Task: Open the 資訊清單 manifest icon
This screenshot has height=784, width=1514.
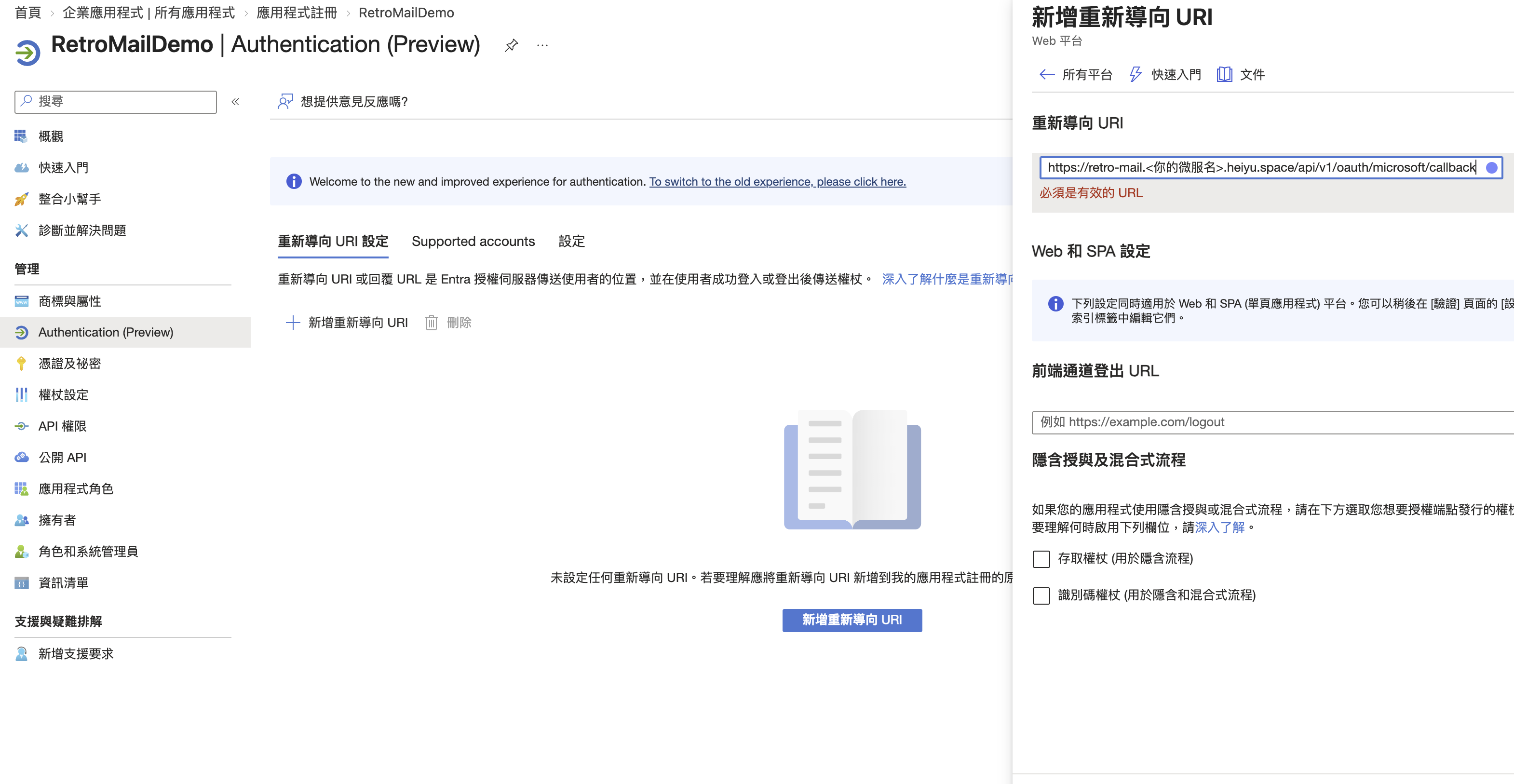Action: click(21, 583)
